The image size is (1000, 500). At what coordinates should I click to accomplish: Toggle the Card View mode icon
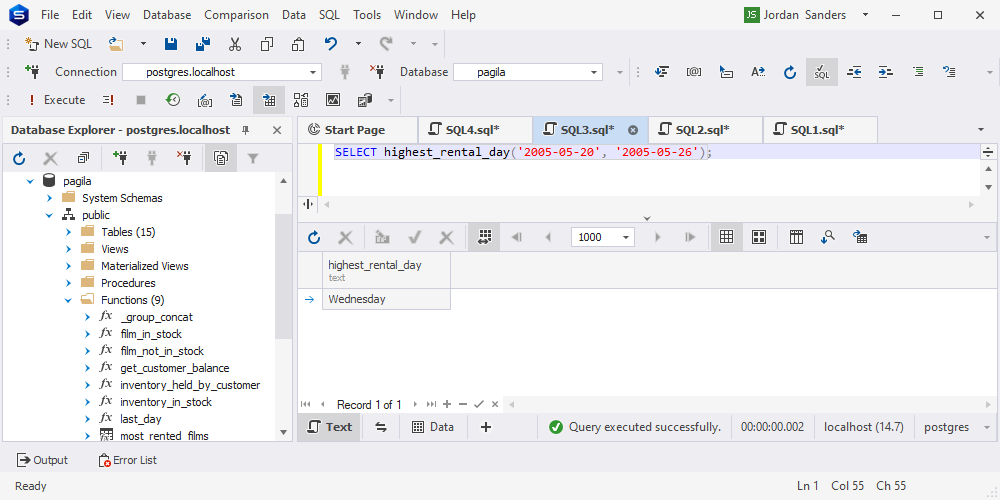759,237
